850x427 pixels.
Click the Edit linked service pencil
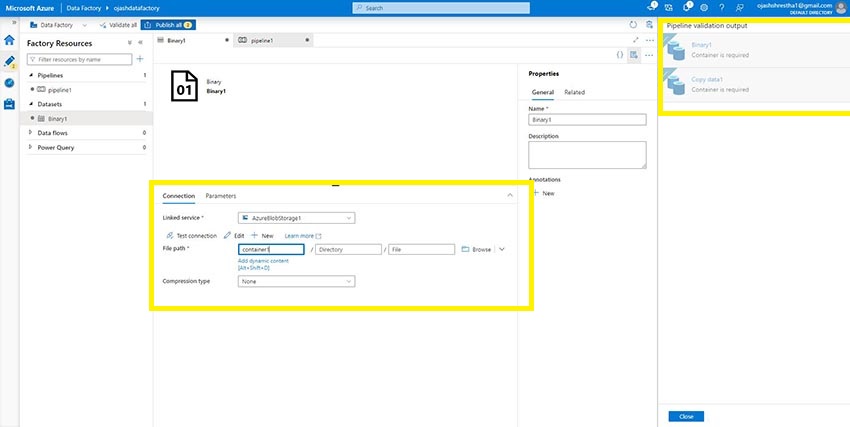[227, 236]
